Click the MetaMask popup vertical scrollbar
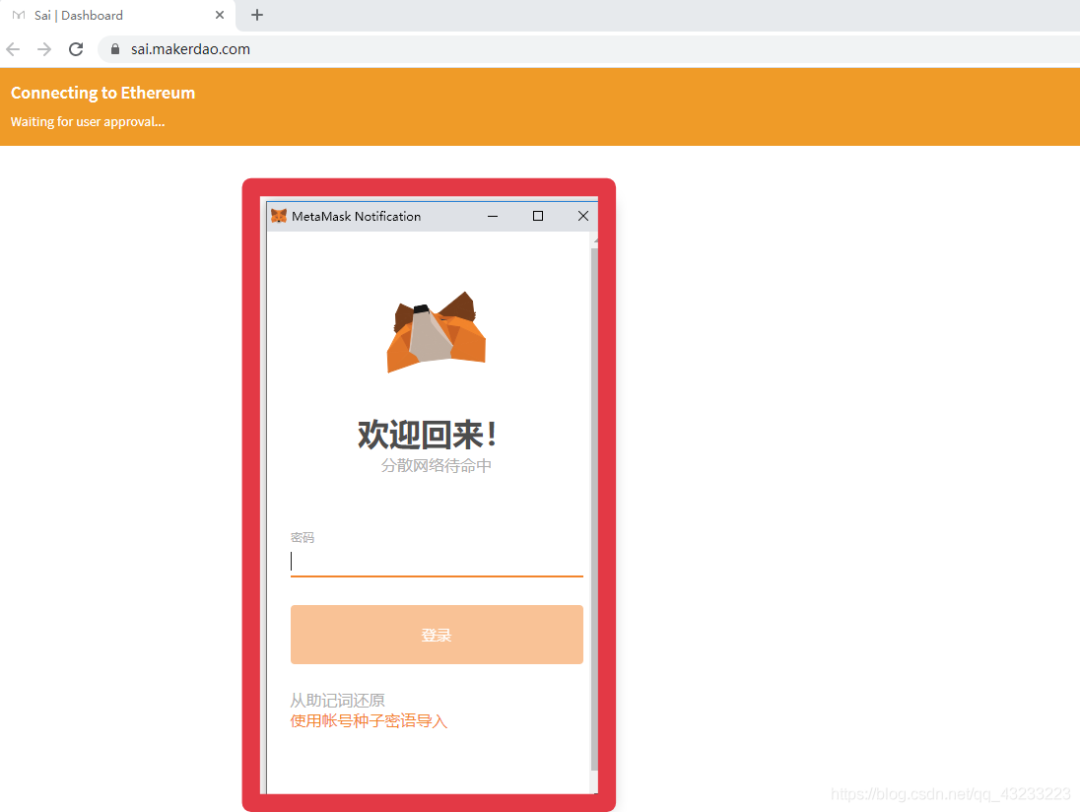Screen dimensions: 1080x812 (594, 510)
